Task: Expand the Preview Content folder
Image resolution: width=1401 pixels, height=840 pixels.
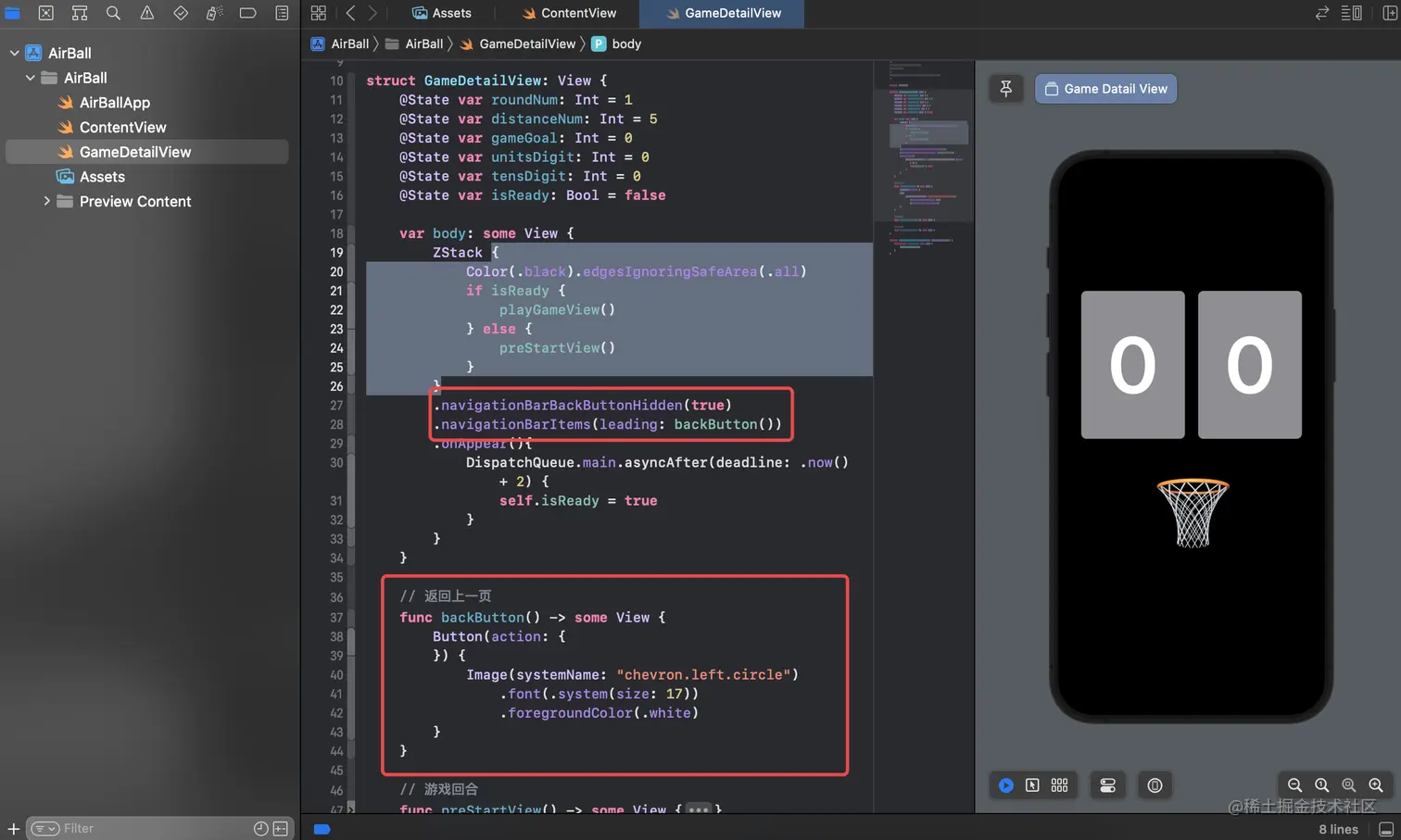Action: pos(46,201)
